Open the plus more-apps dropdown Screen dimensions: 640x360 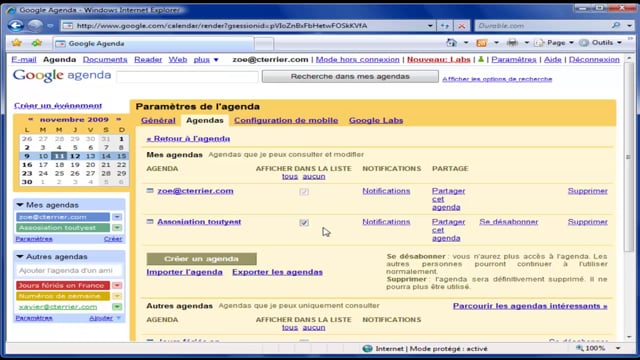tap(206, 60)
